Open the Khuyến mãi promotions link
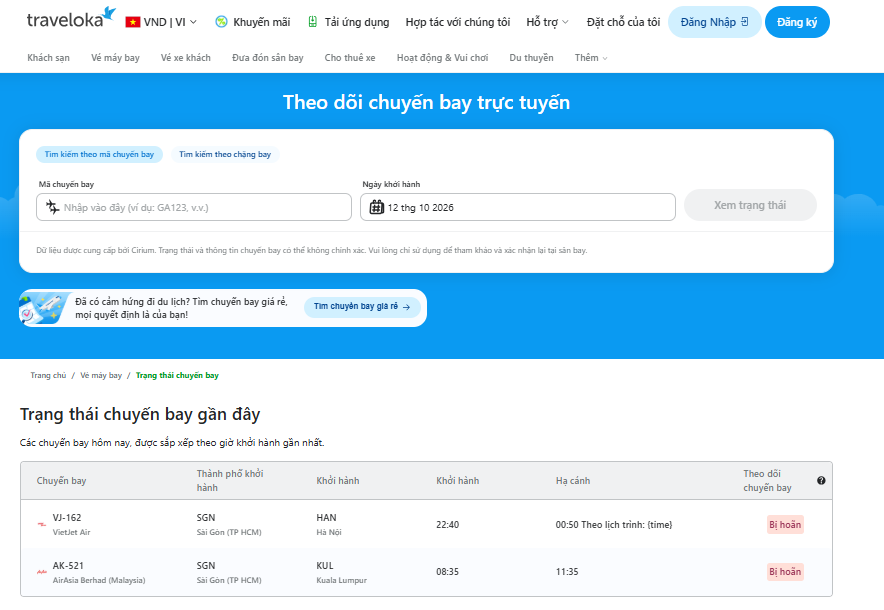This screenshot has height=610, width=884. click(262, 22)
